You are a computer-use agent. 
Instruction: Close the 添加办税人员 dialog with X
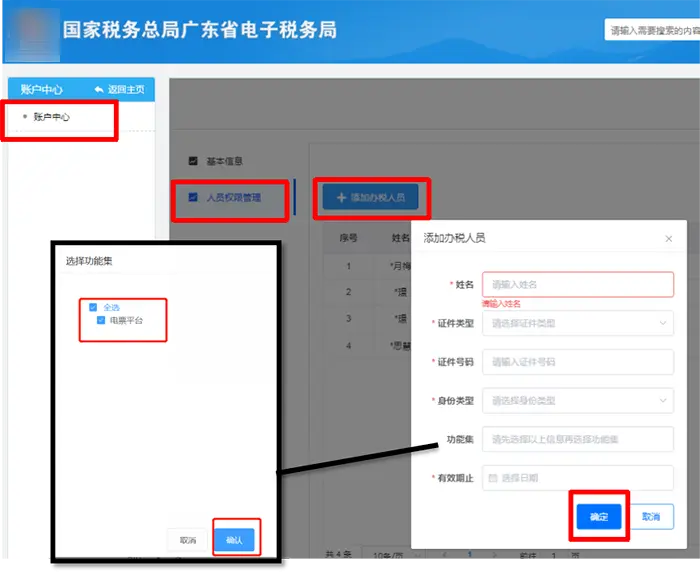point(669,239)
